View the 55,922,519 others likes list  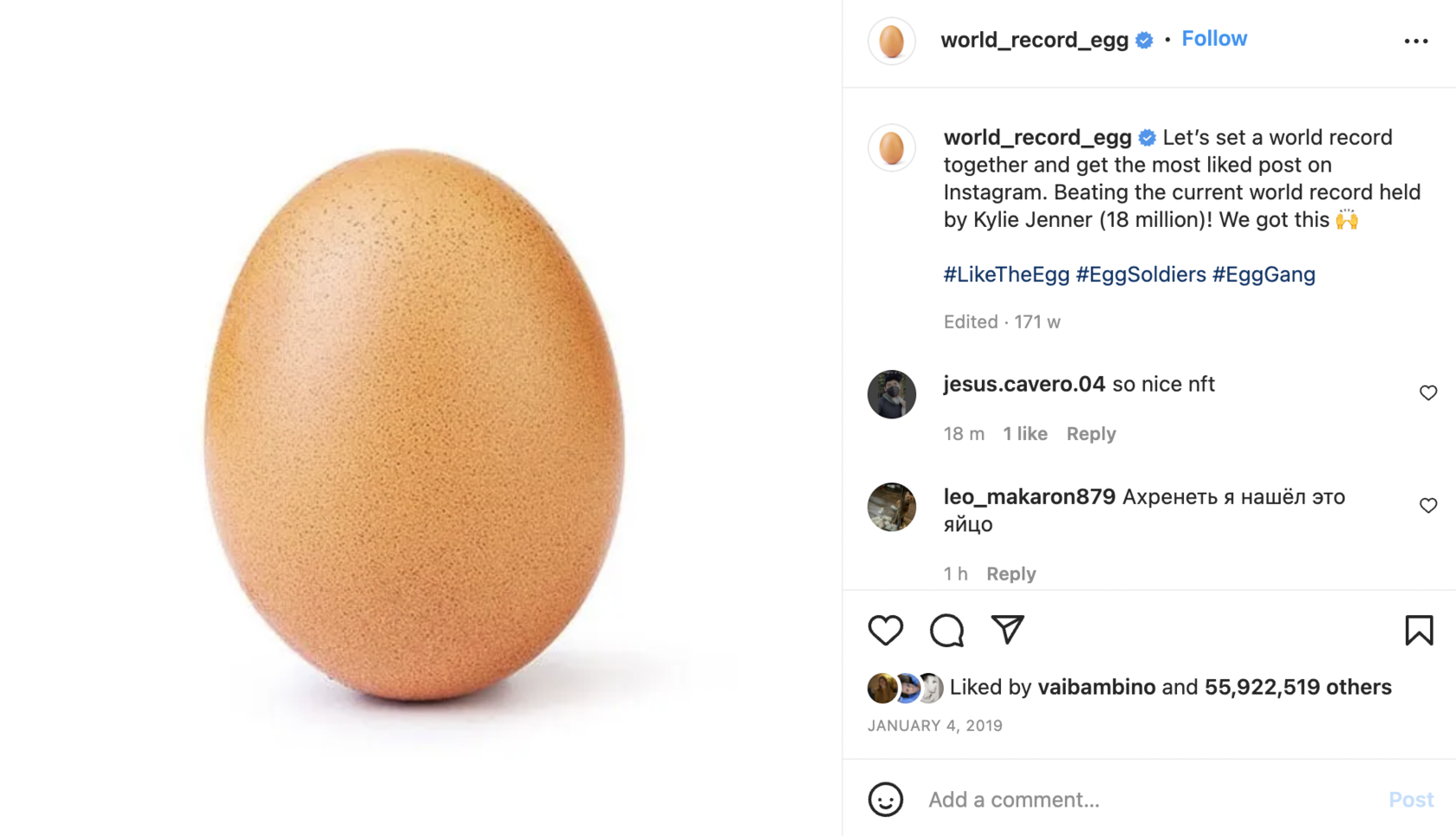(1297, 687)
